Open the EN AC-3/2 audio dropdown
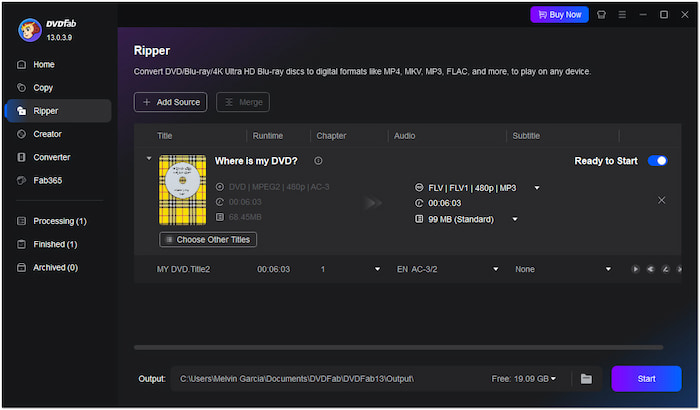The height and width of the screenshot is (410, 700). tap(494, 269)
